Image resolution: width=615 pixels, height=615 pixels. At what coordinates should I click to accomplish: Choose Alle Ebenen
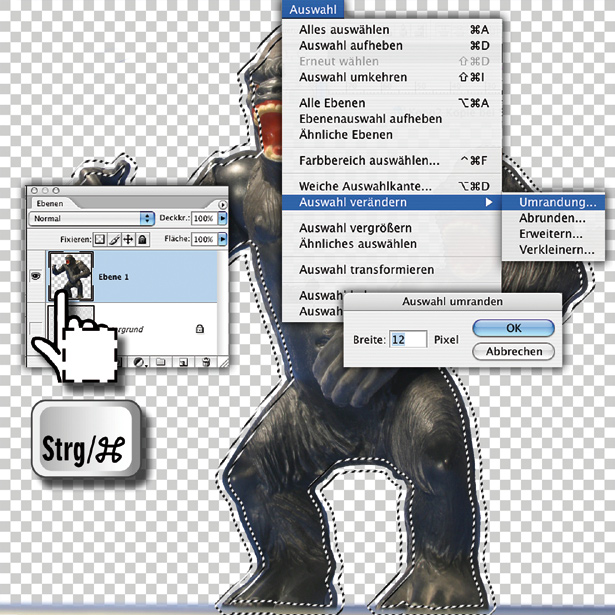[392, 103]
